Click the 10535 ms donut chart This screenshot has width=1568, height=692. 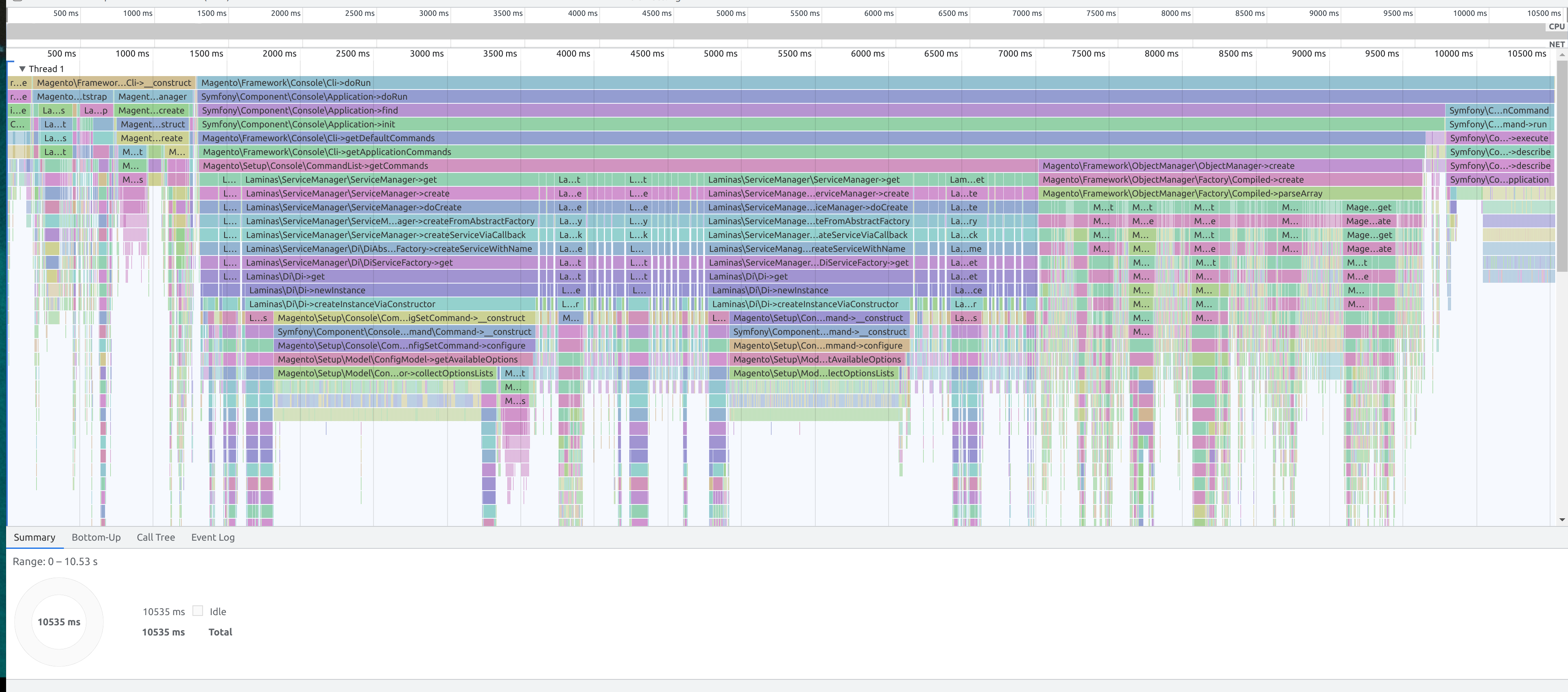tap(59, 622)
